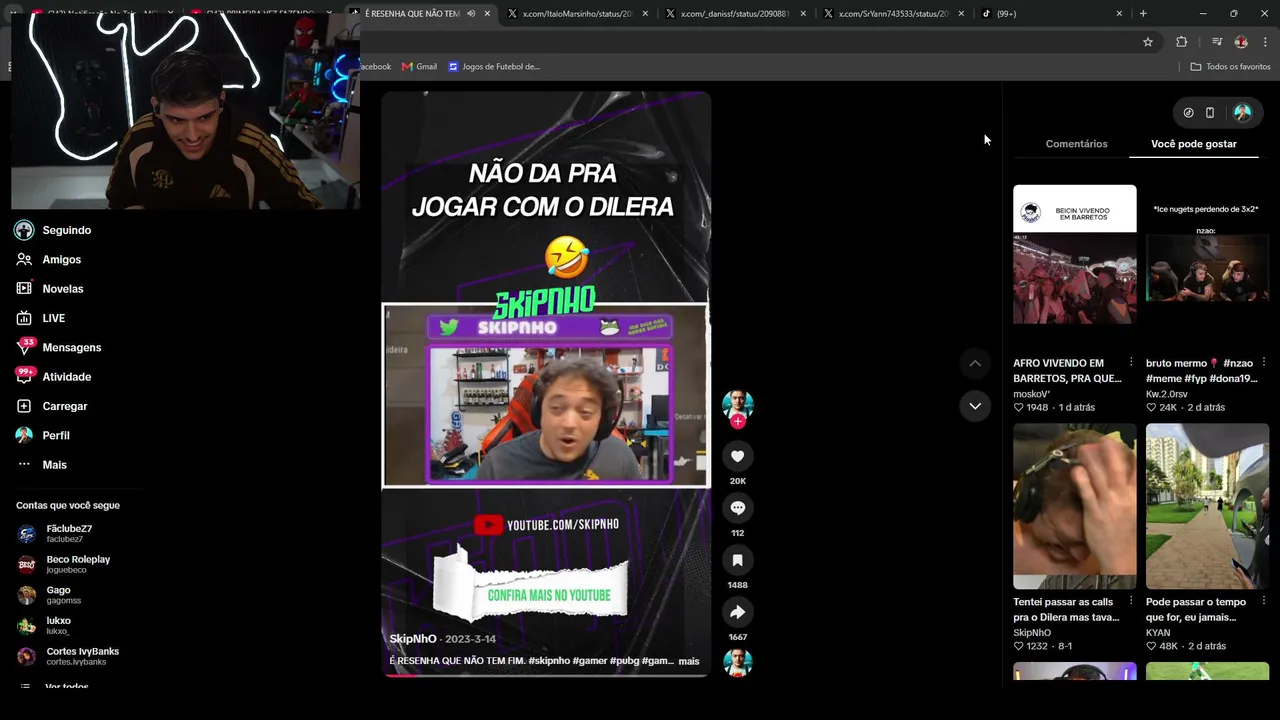Open the KYAN author name
1280x720 pixels.
click(1158, 633)
